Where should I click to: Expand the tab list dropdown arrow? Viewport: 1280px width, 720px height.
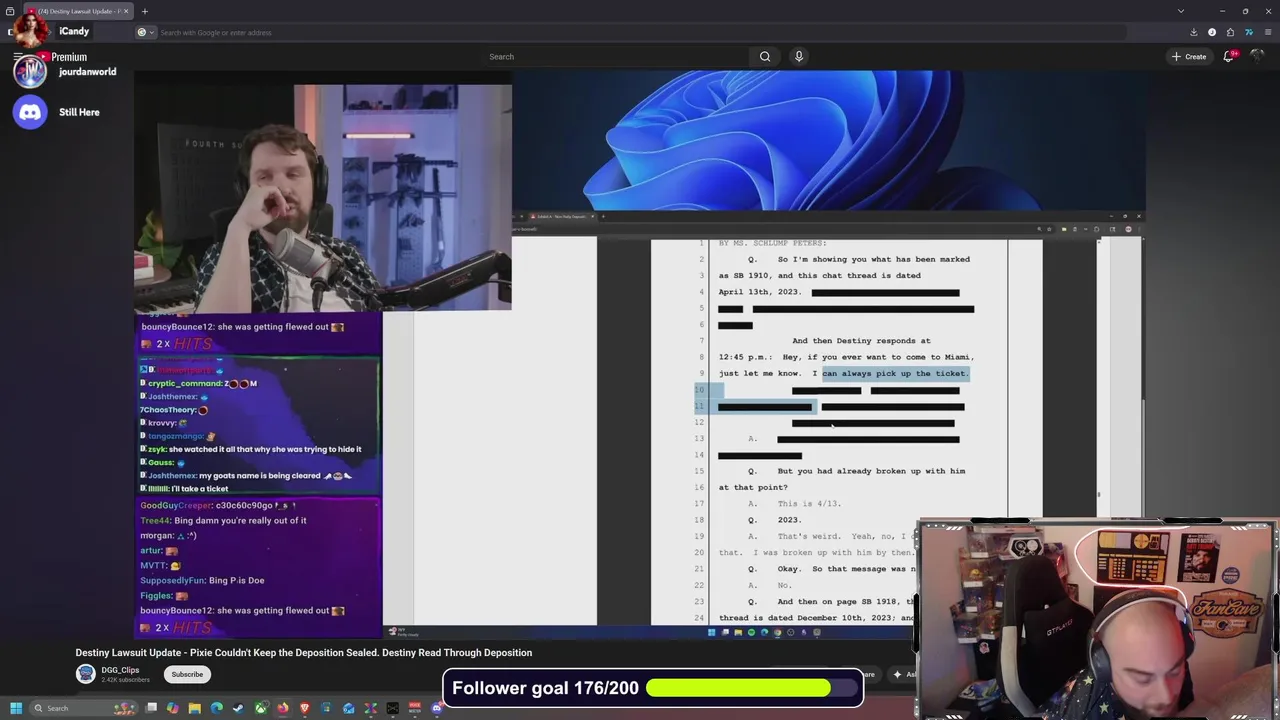pyautogui.click(x=1181, y=11)
